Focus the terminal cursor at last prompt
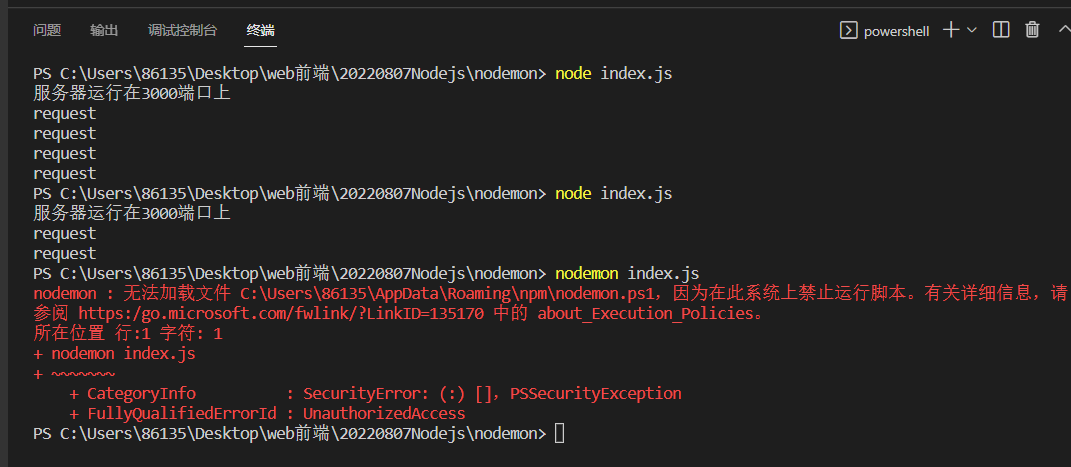1071x467 pixels. (x=559, y=434)
